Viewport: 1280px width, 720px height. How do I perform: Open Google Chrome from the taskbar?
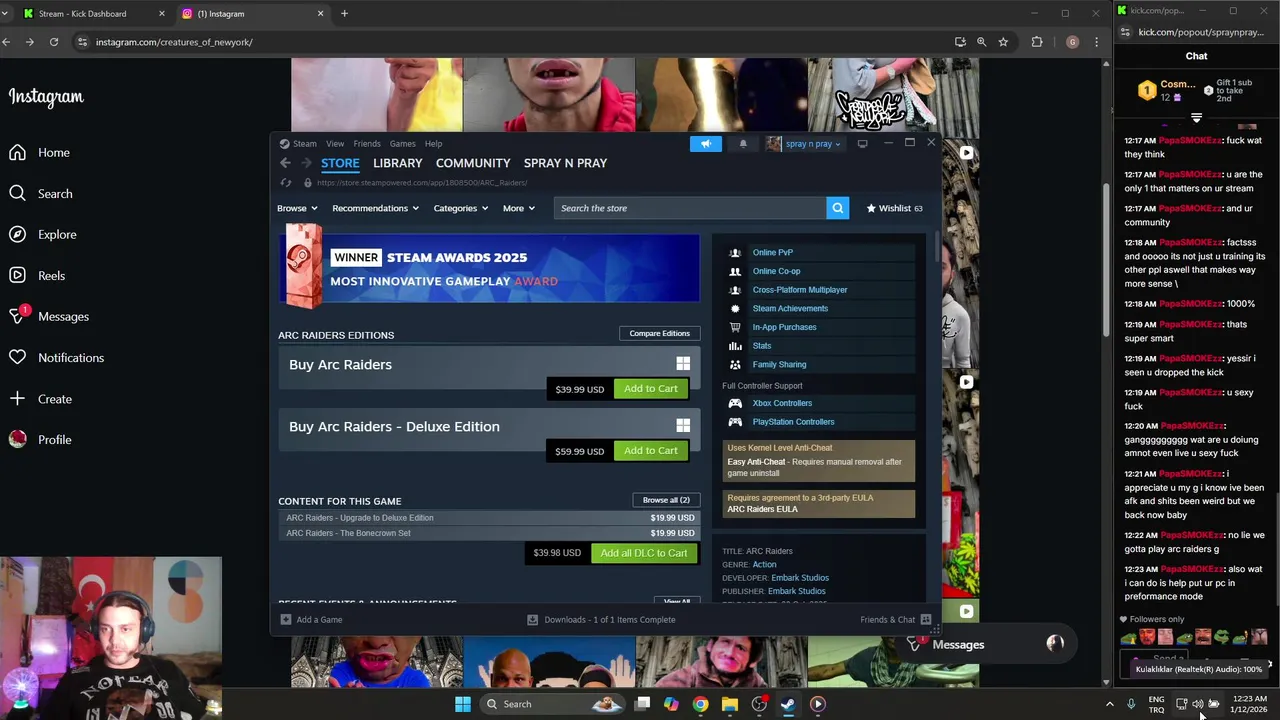tap(700, 704)
